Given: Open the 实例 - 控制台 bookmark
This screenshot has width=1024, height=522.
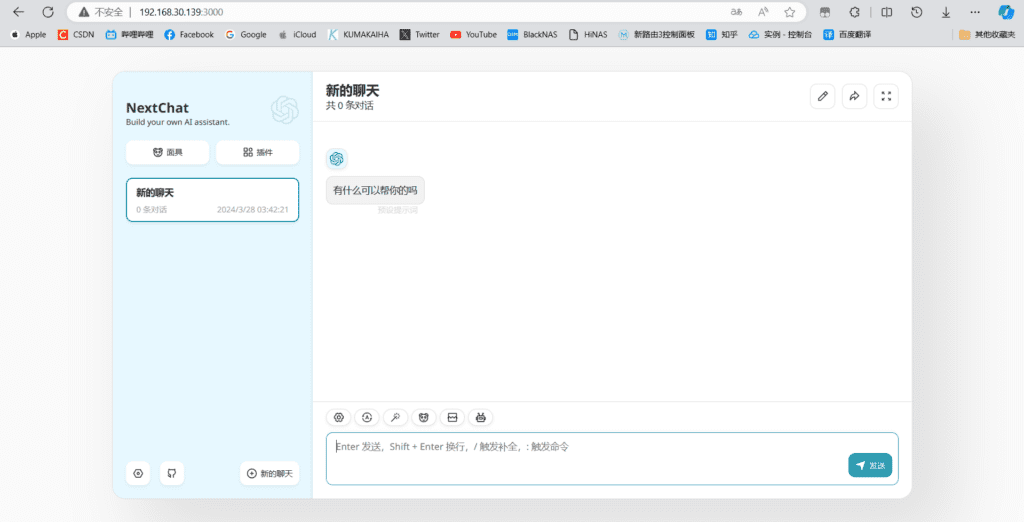Looking at the screenshot, I should coord(780,35).
